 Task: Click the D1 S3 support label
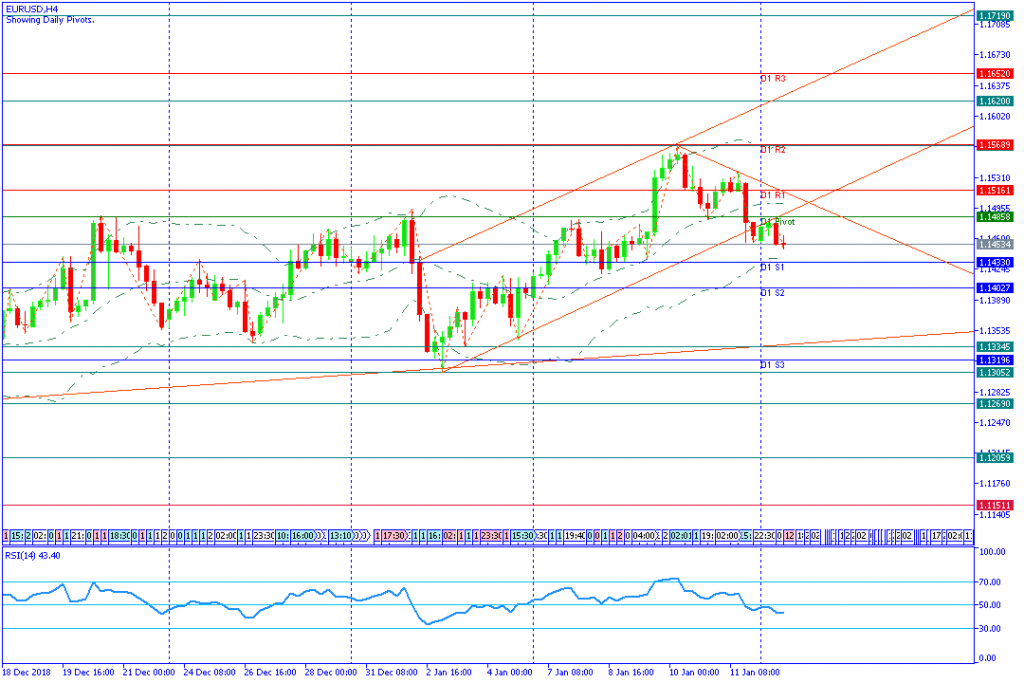coord(772,364)
